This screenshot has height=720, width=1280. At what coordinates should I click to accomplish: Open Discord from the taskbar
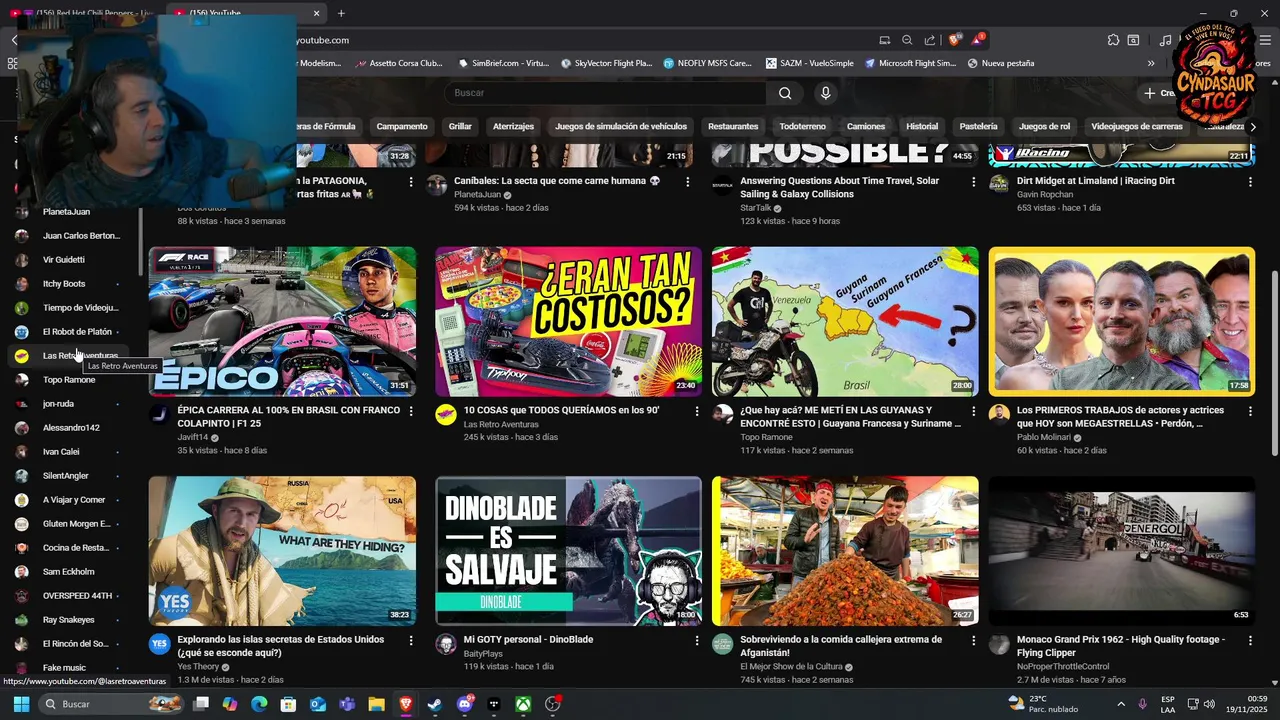464,704
